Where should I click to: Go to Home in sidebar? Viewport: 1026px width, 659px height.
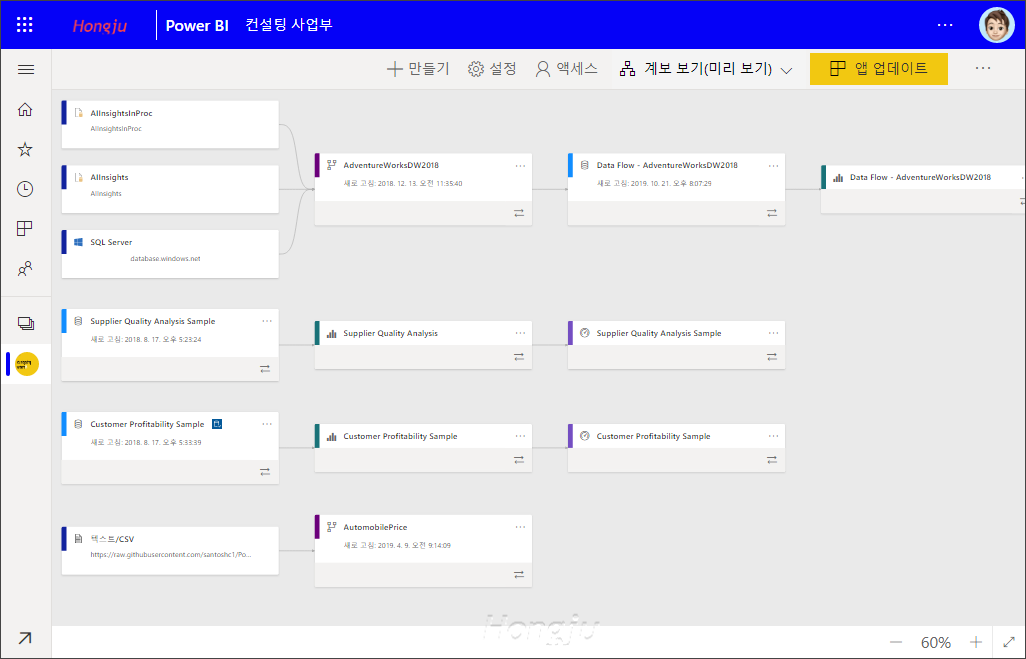point(25,109)
